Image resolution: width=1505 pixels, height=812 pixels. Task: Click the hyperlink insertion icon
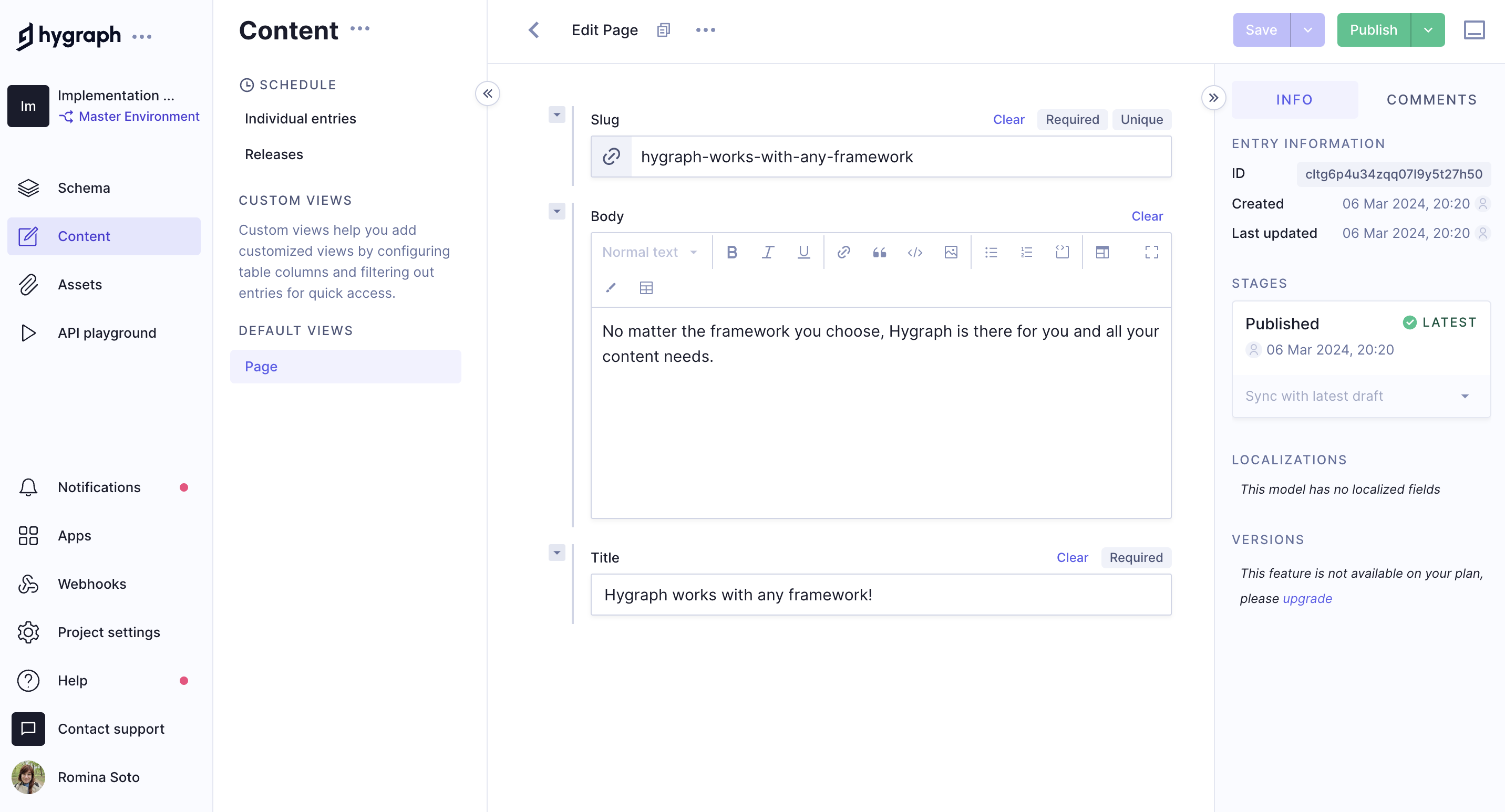click(x=844, y=252)
